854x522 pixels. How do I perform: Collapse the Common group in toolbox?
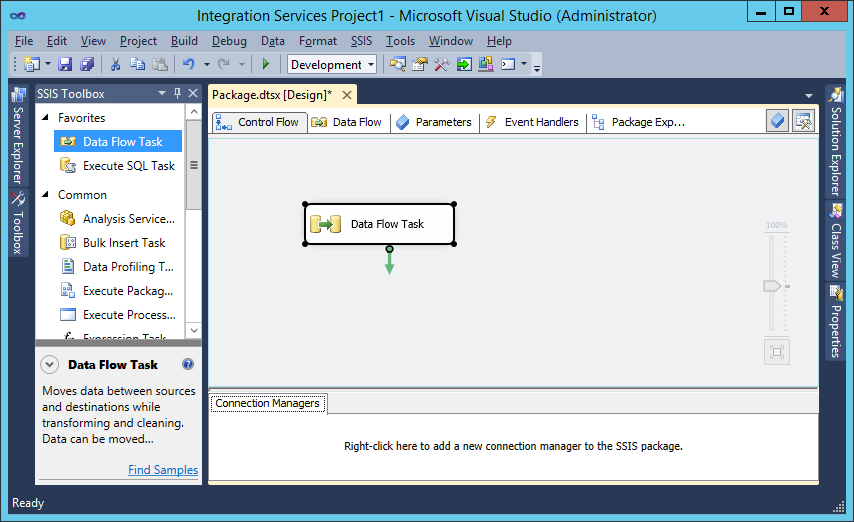coord(46,194)
